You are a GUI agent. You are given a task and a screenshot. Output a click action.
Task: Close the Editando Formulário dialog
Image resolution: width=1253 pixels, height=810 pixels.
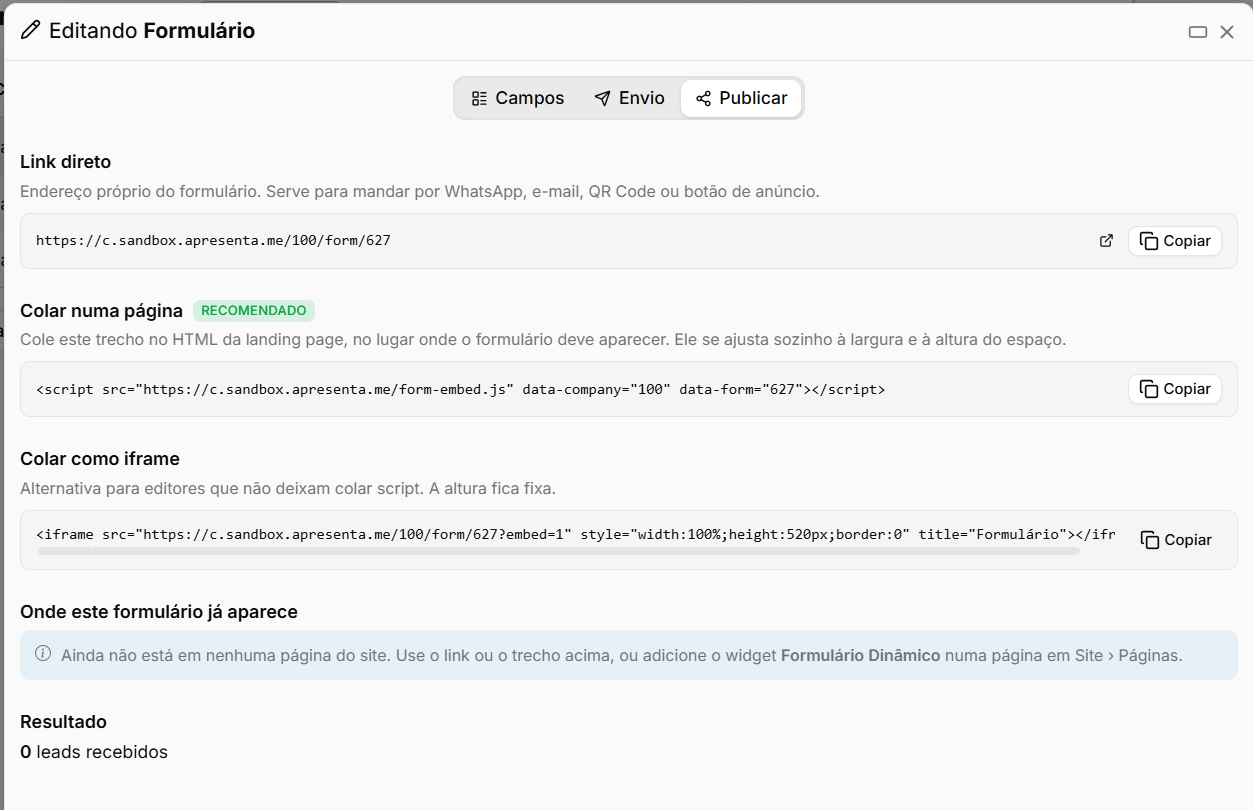pos(1227,32)
